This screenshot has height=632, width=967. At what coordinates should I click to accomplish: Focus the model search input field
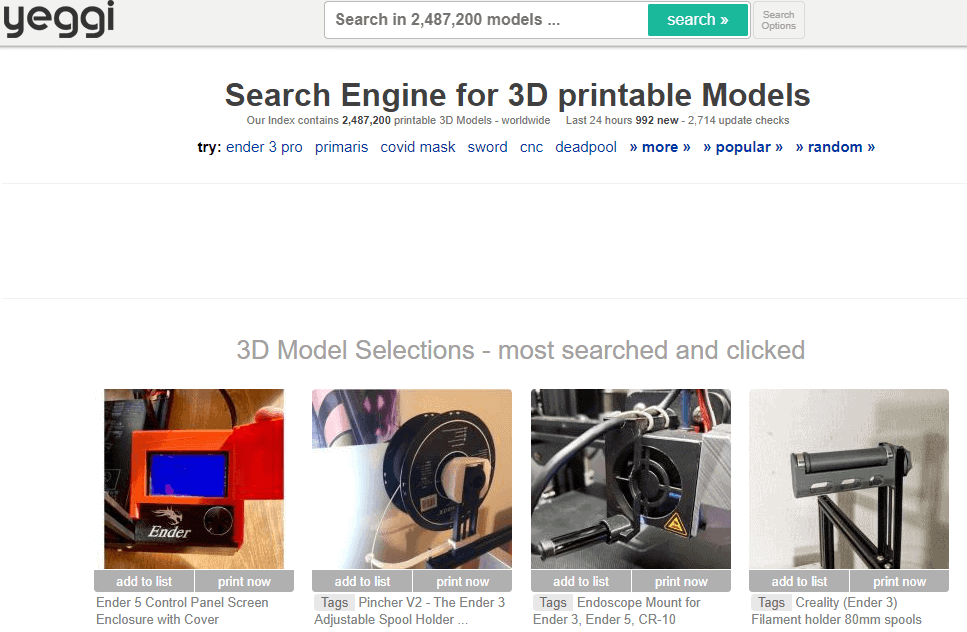point(485,20)
